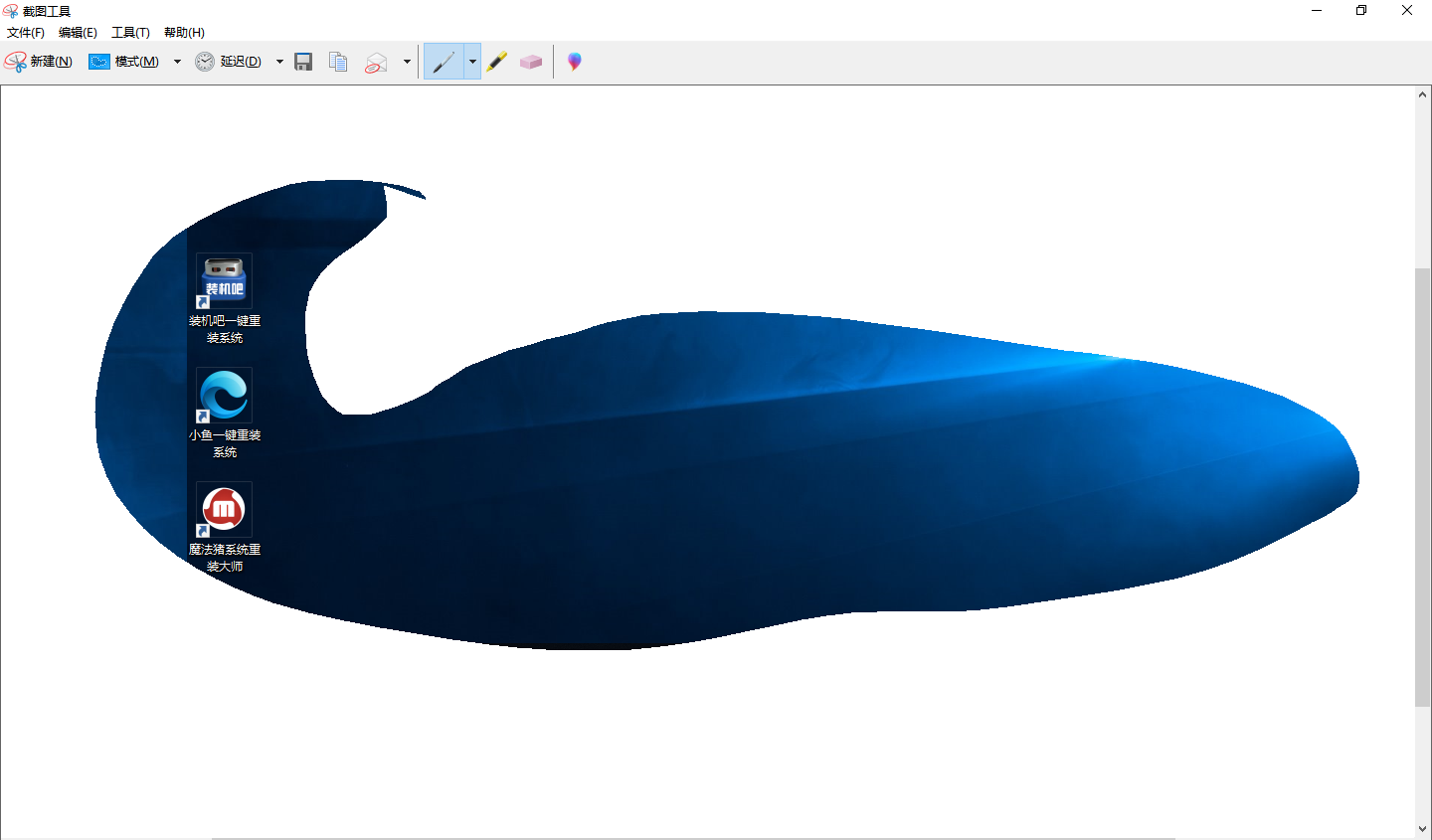Select the Pen tool
The width and height of the screenshot is (1432, 840).
[x=444, y=62]
